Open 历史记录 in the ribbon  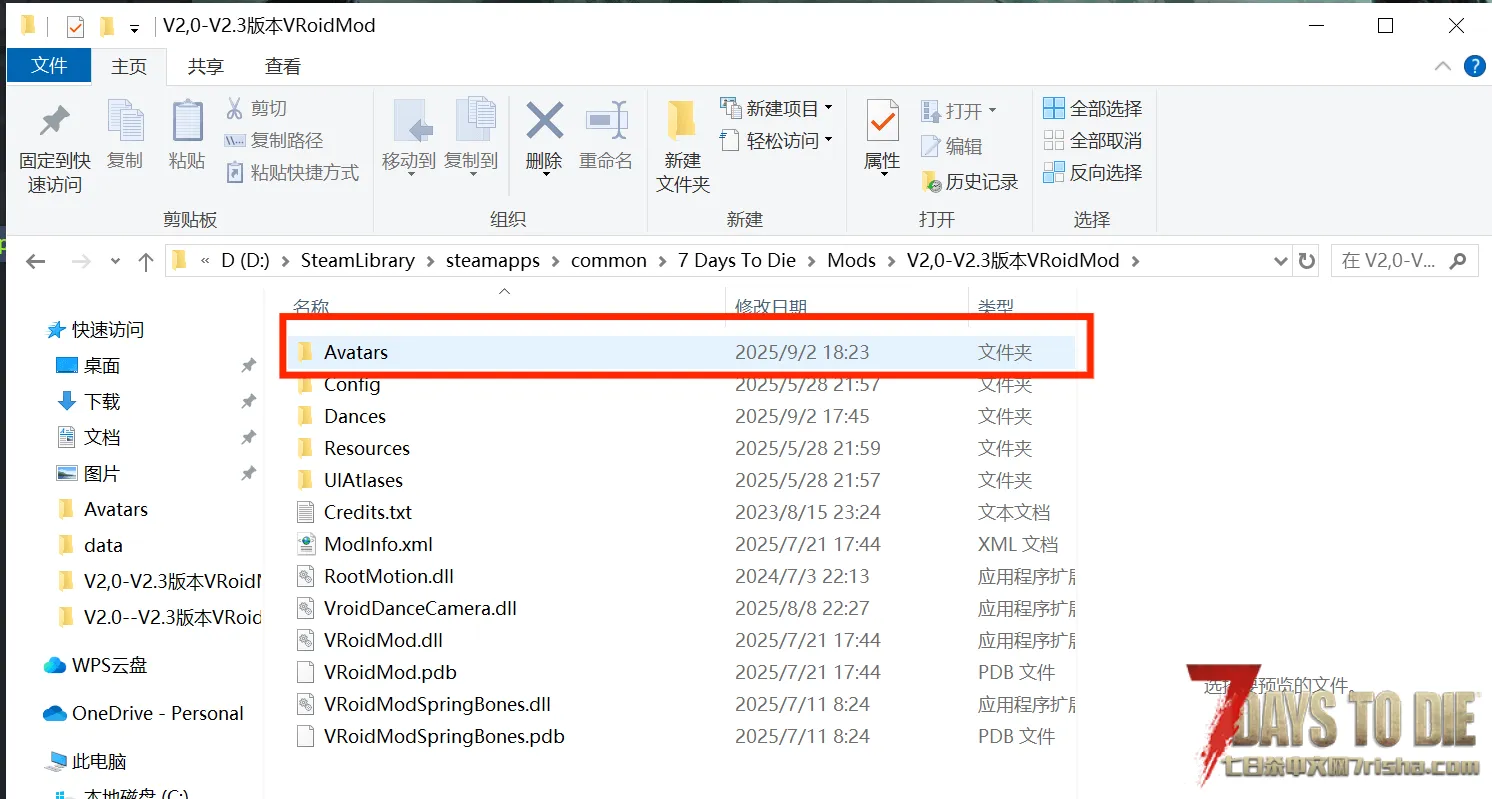click(970, 181)
